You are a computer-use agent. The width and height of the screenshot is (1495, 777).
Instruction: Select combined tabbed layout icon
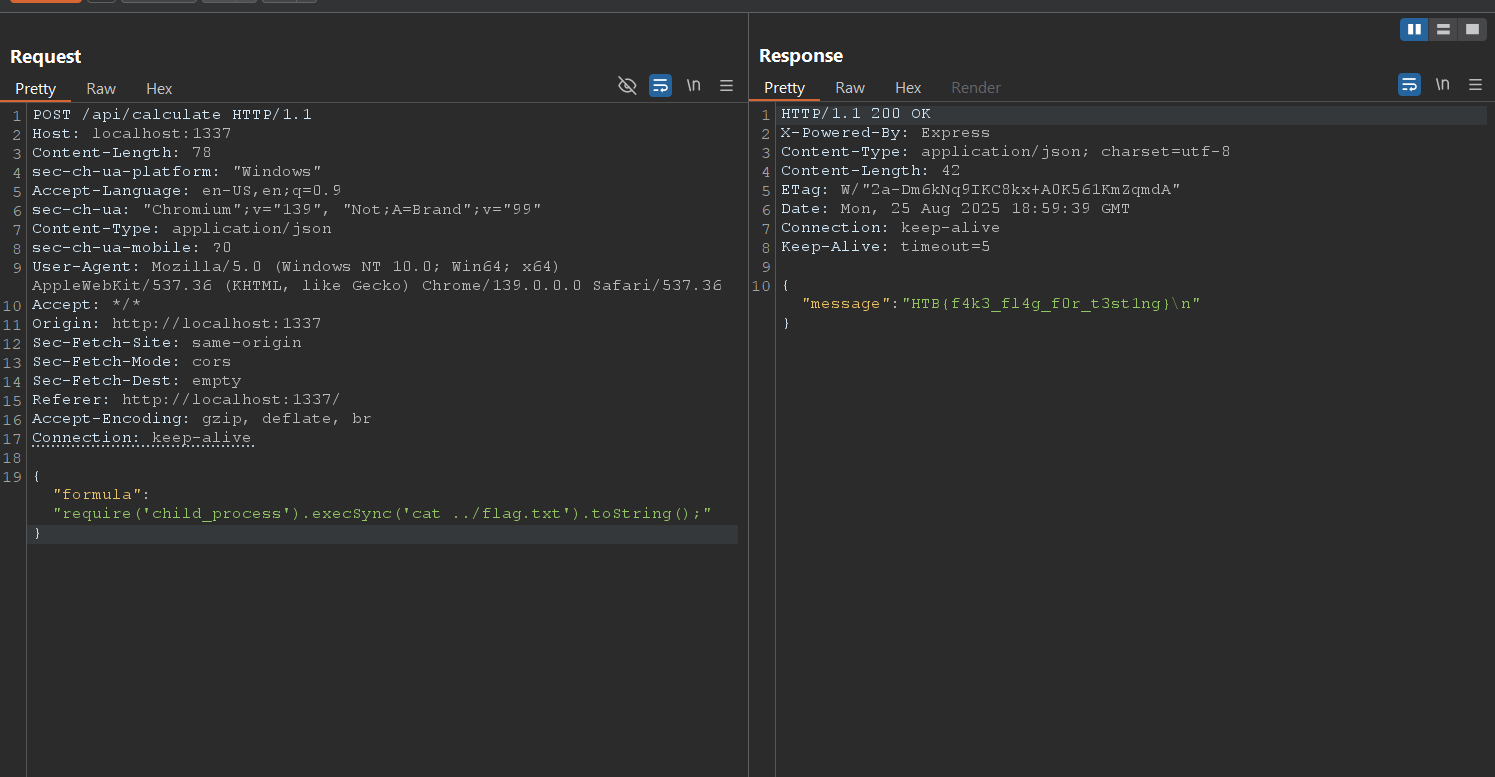pyautogui.click(x=1472, y=30)
